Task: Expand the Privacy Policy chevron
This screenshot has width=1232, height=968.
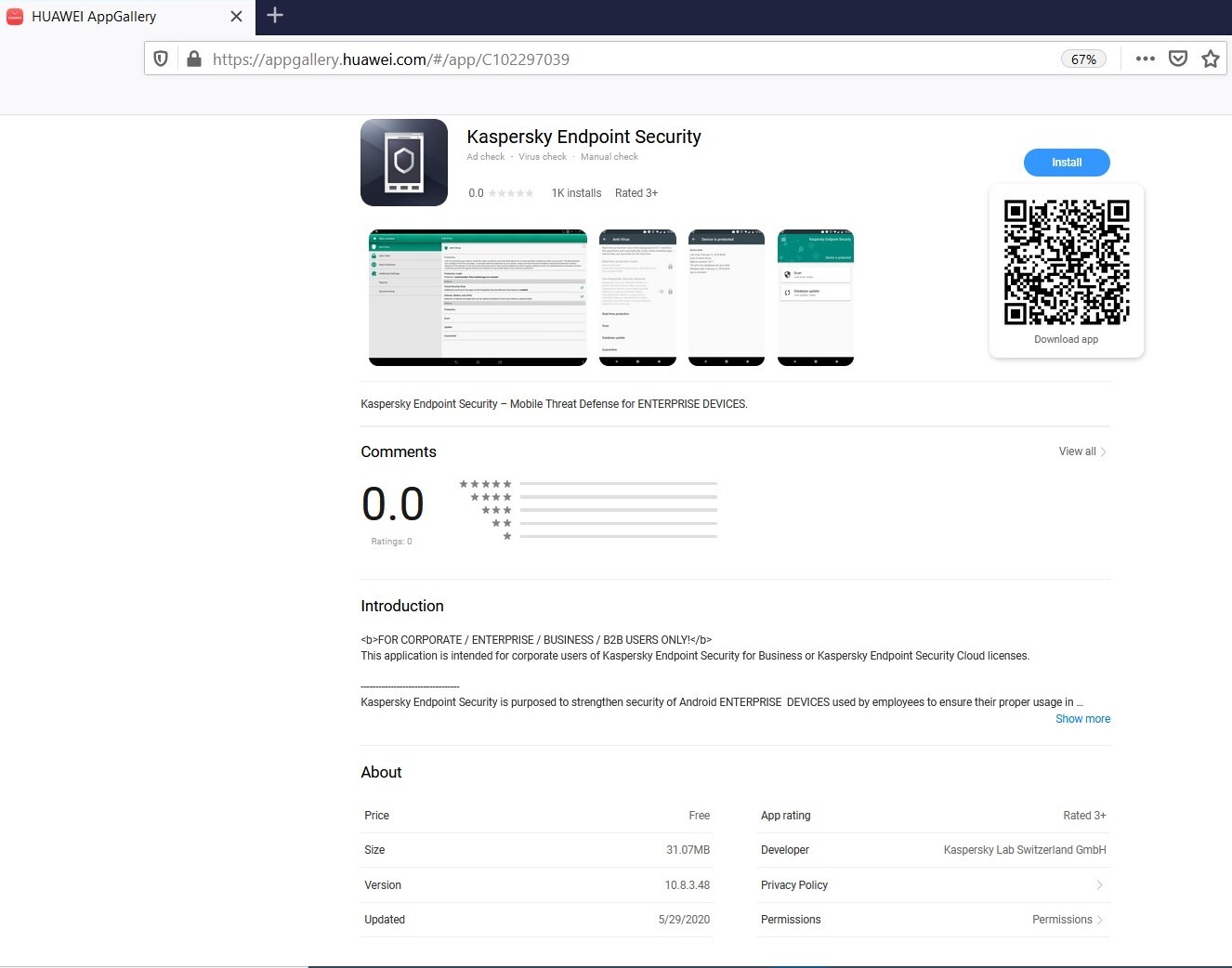Action: point(1099,885)
